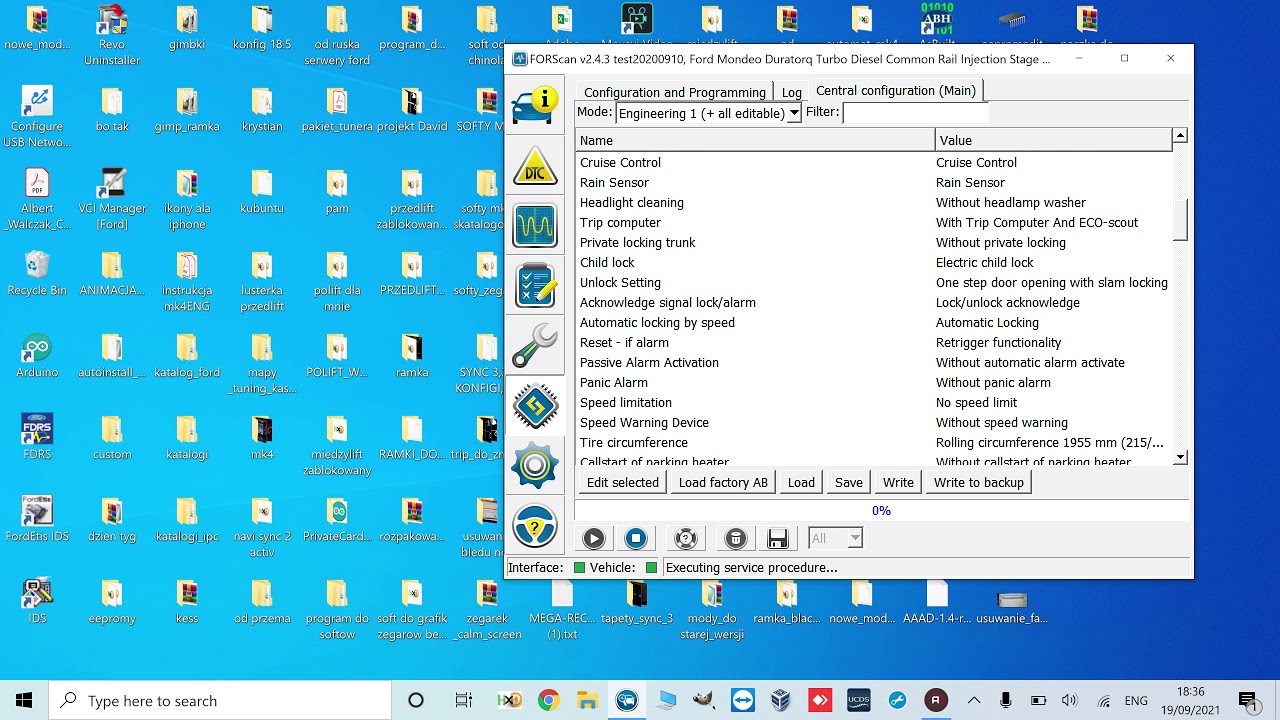1280x720 pixels.
Task: Switch to the Log tab
Action: point(792,92)
